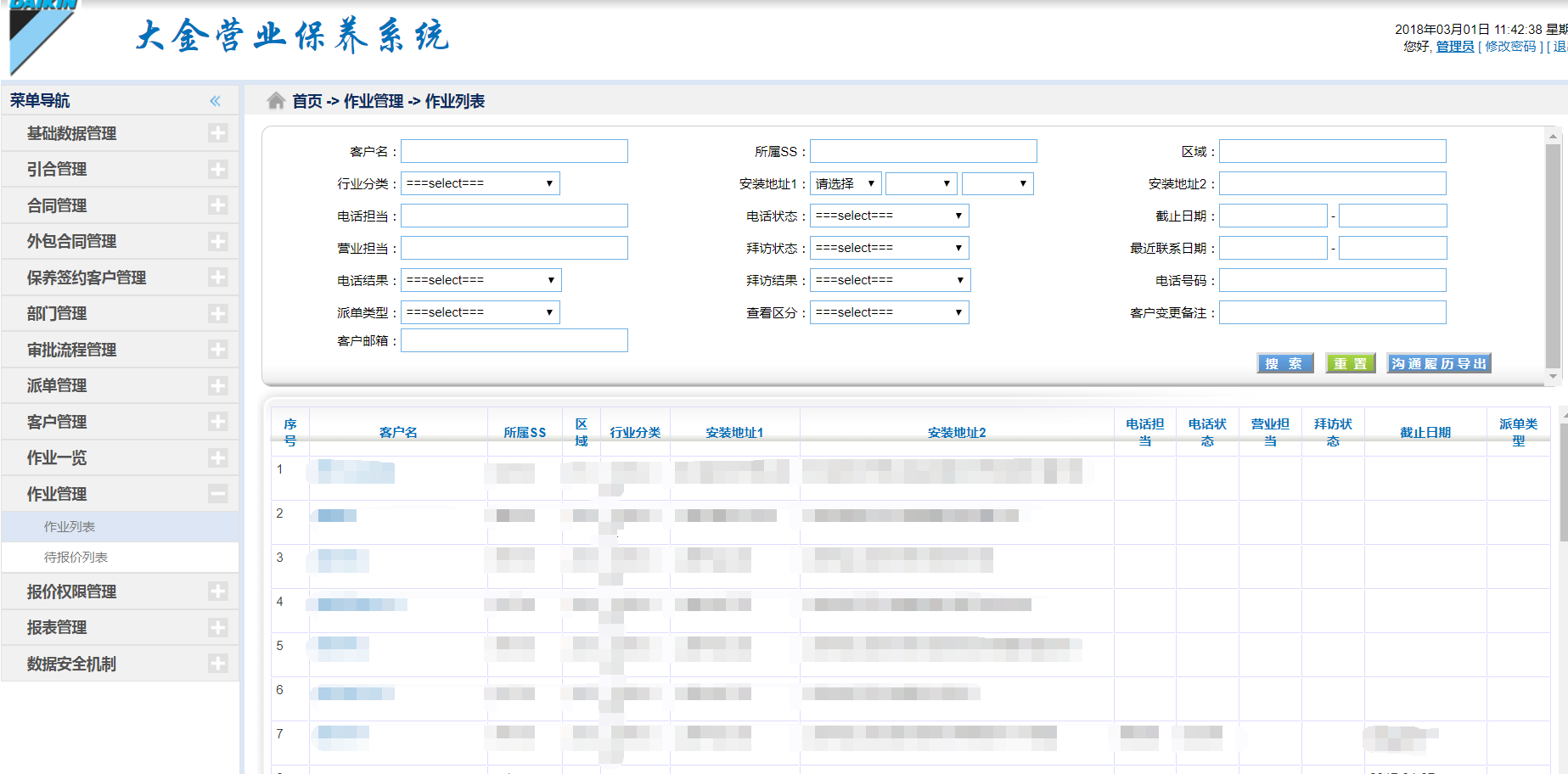Focus 最近联系日期 end date field
Viewport: 1568px width, 774px height.
[x=1393, y=248]
